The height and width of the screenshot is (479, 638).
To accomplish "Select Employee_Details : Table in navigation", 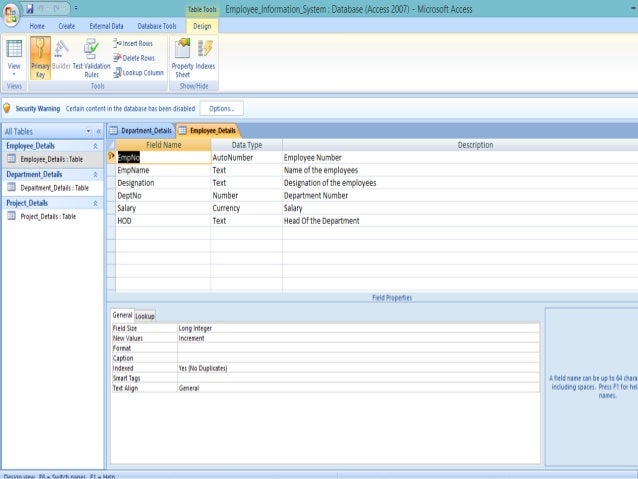I will pos(52,159).
